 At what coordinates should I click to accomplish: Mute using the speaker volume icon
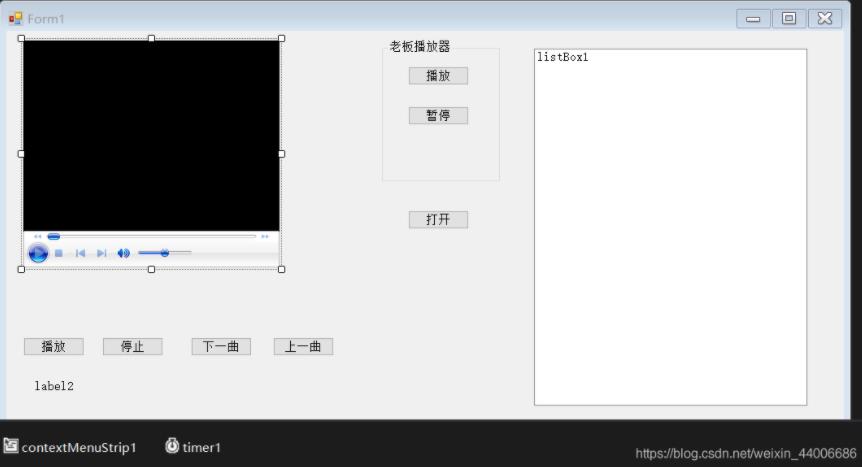click(x=123, y=253)
